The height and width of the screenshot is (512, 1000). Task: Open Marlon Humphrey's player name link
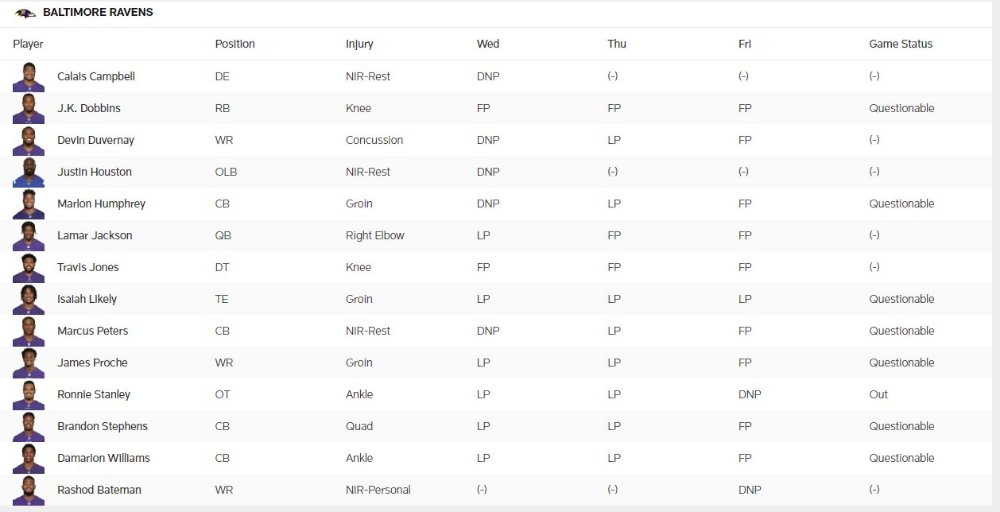click(101, 204)
